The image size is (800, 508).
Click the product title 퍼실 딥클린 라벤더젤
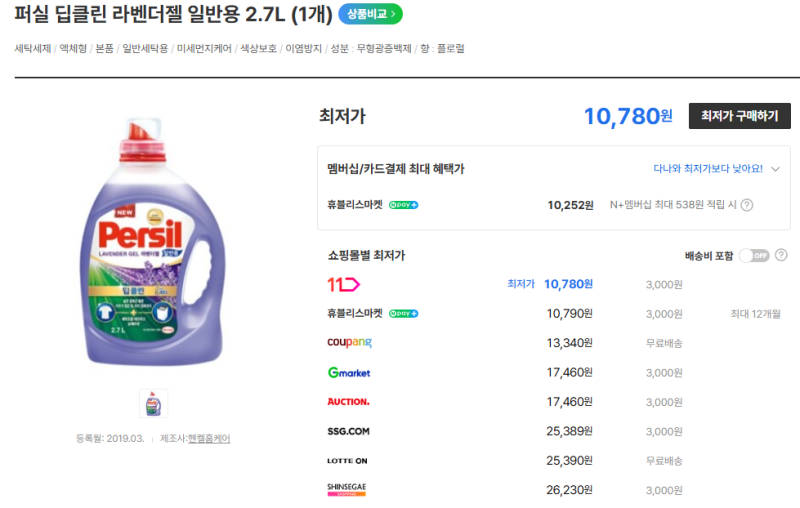173,14
